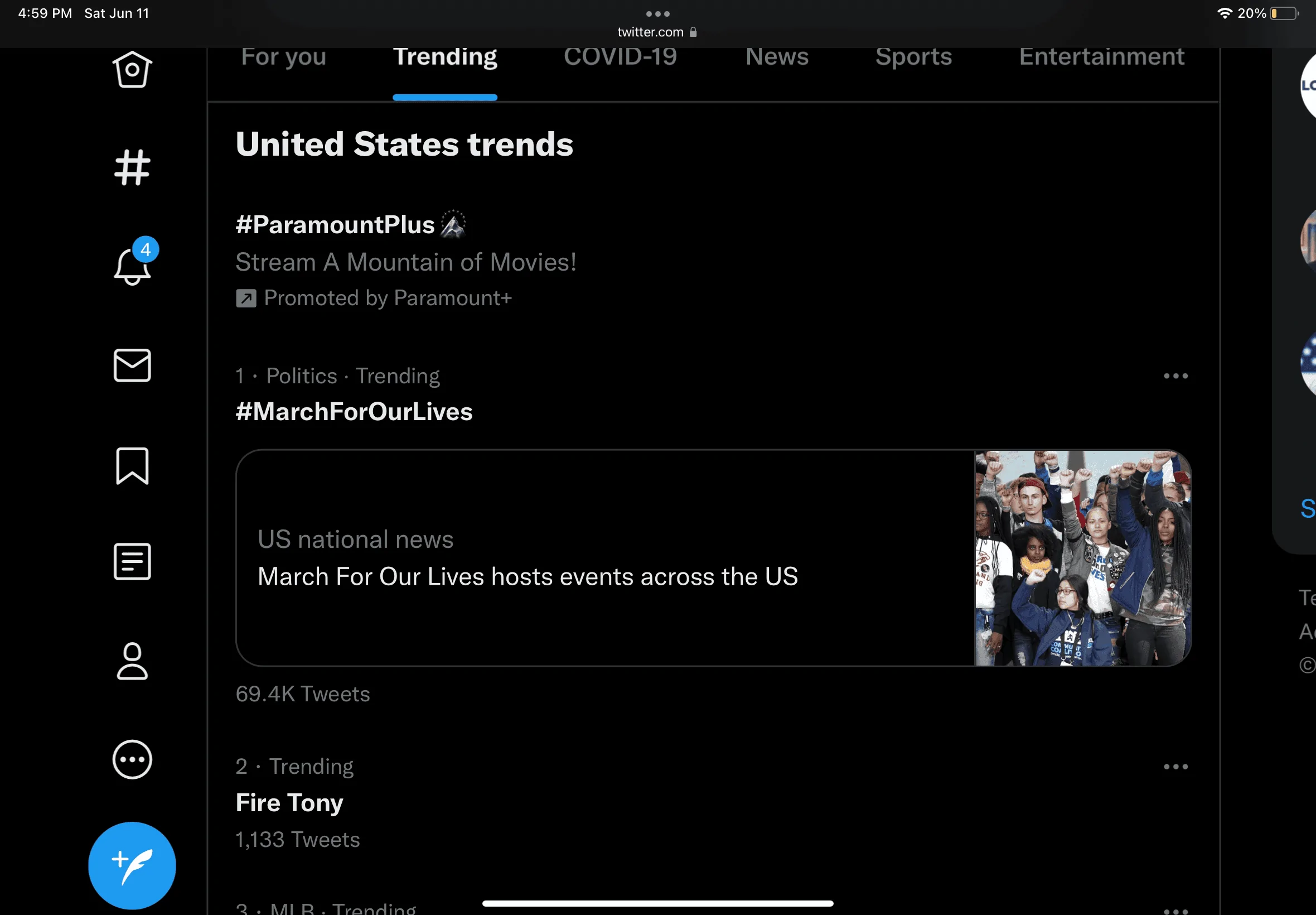Switch to the Sports tab
The width and height of the screenshot is (1316, 915).
(913, 57)
